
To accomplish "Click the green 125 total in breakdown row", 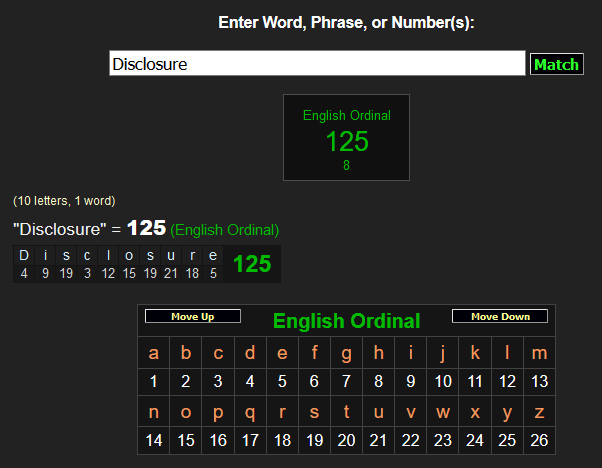I will 252,264.
